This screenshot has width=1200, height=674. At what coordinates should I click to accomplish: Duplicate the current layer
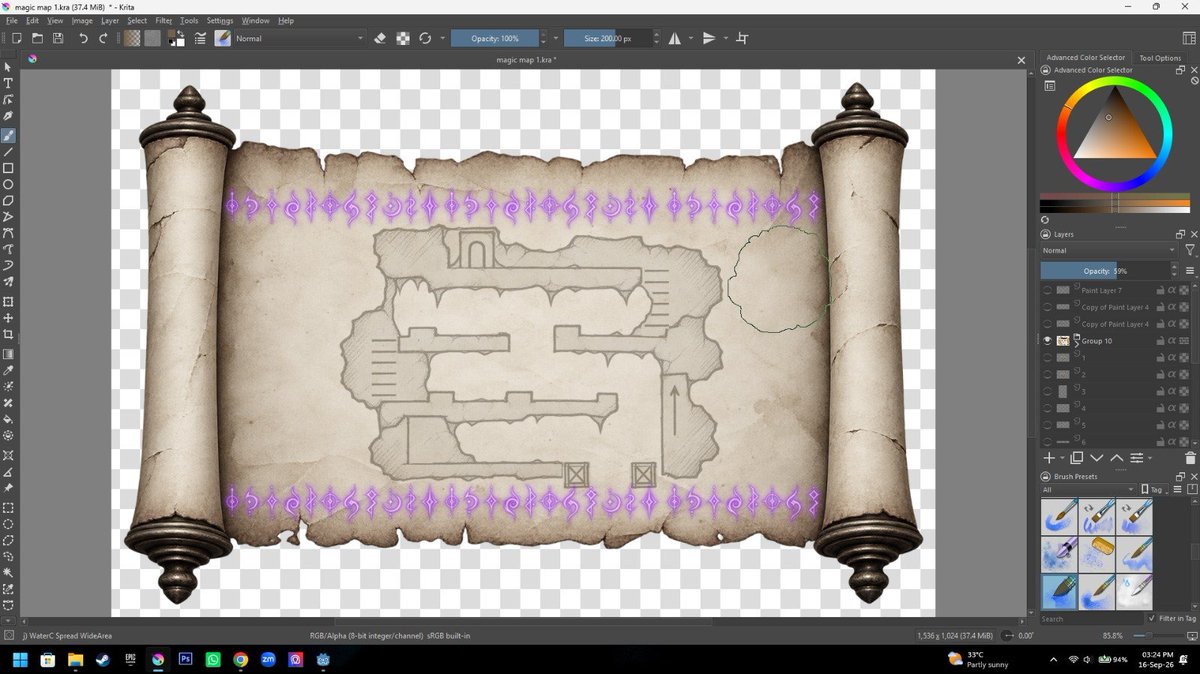click(x=1076, y=458)
